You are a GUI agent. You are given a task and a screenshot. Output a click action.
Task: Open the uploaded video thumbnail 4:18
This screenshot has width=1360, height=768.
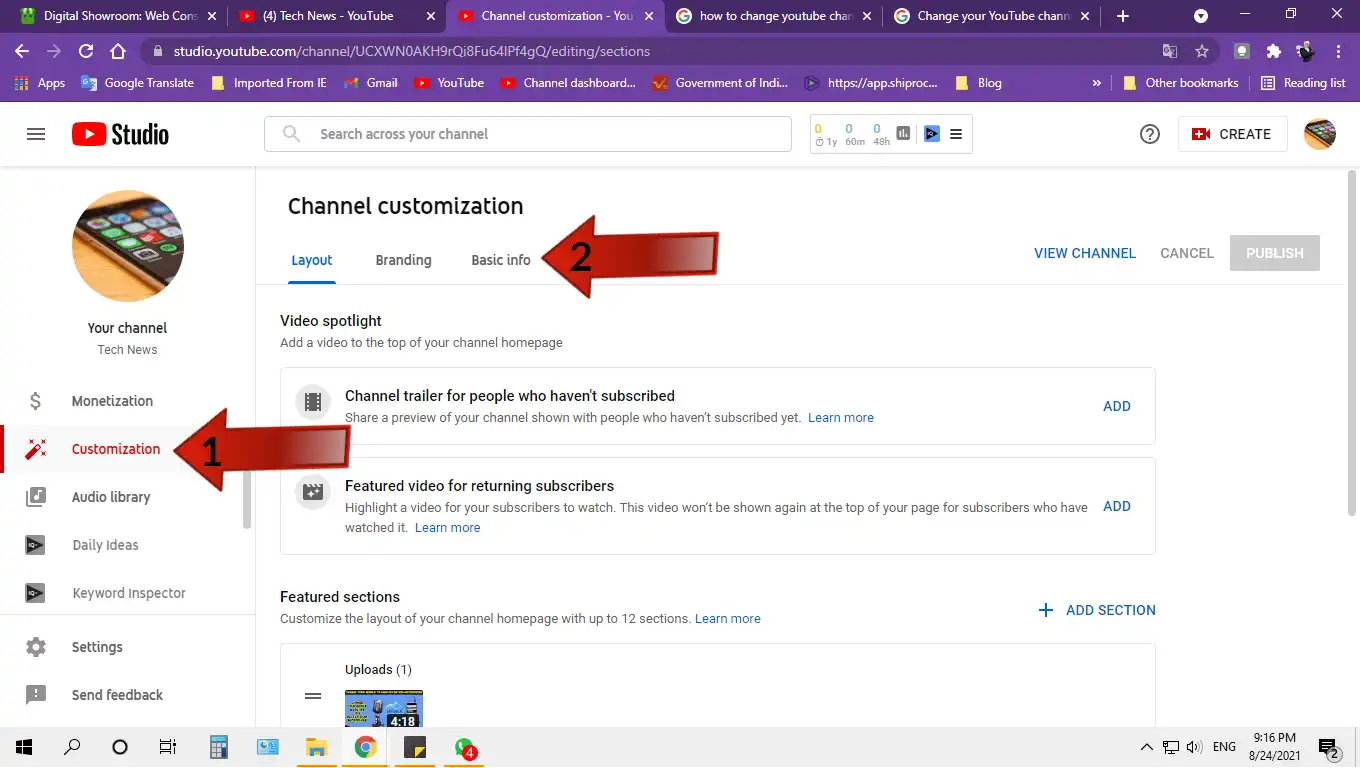point(384,708)
